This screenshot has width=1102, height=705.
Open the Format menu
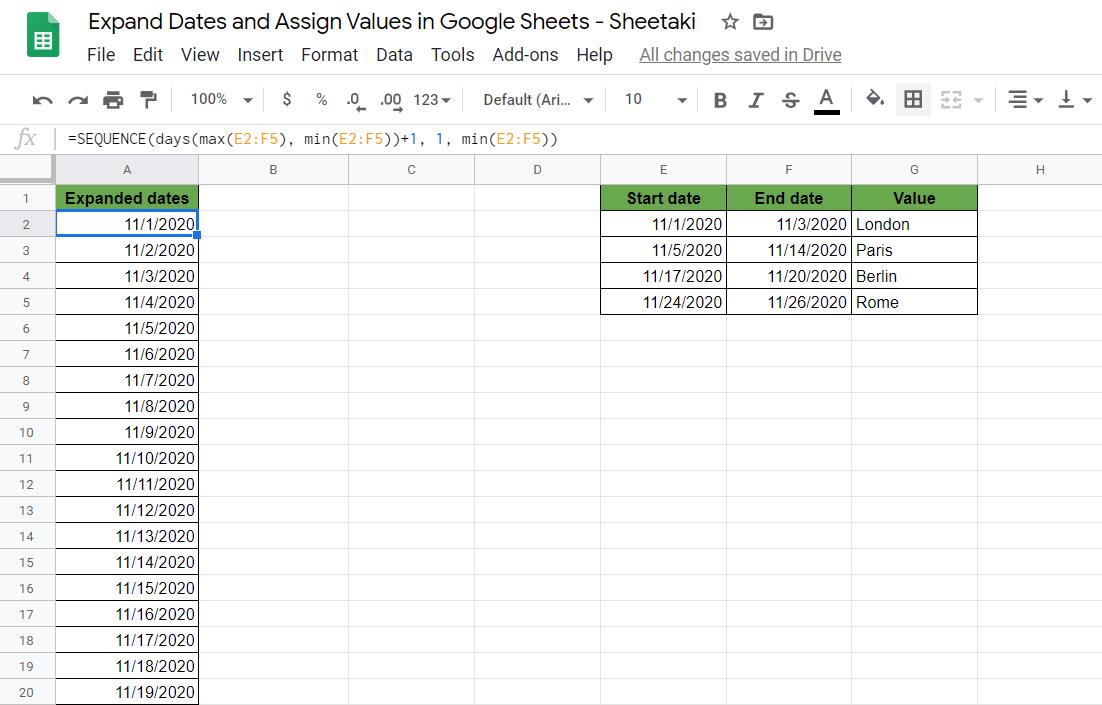point(329,55)
